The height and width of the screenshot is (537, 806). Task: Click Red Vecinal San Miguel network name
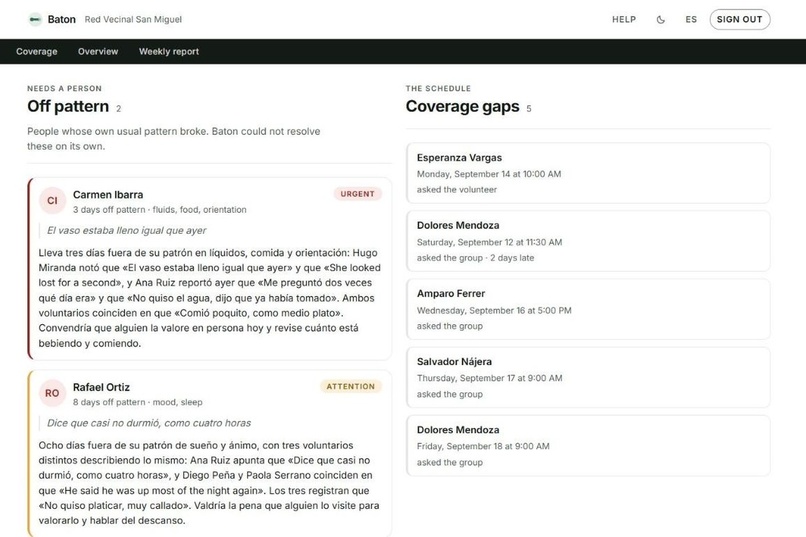[133, 20]
